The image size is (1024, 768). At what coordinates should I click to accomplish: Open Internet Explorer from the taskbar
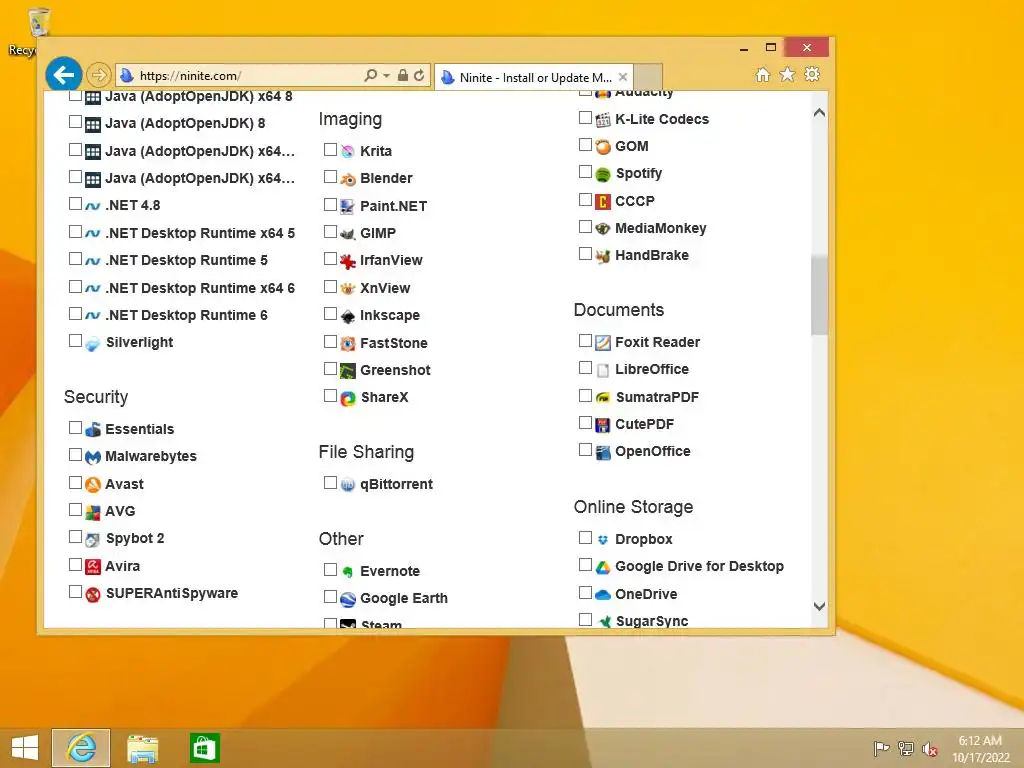click(81, 748)
